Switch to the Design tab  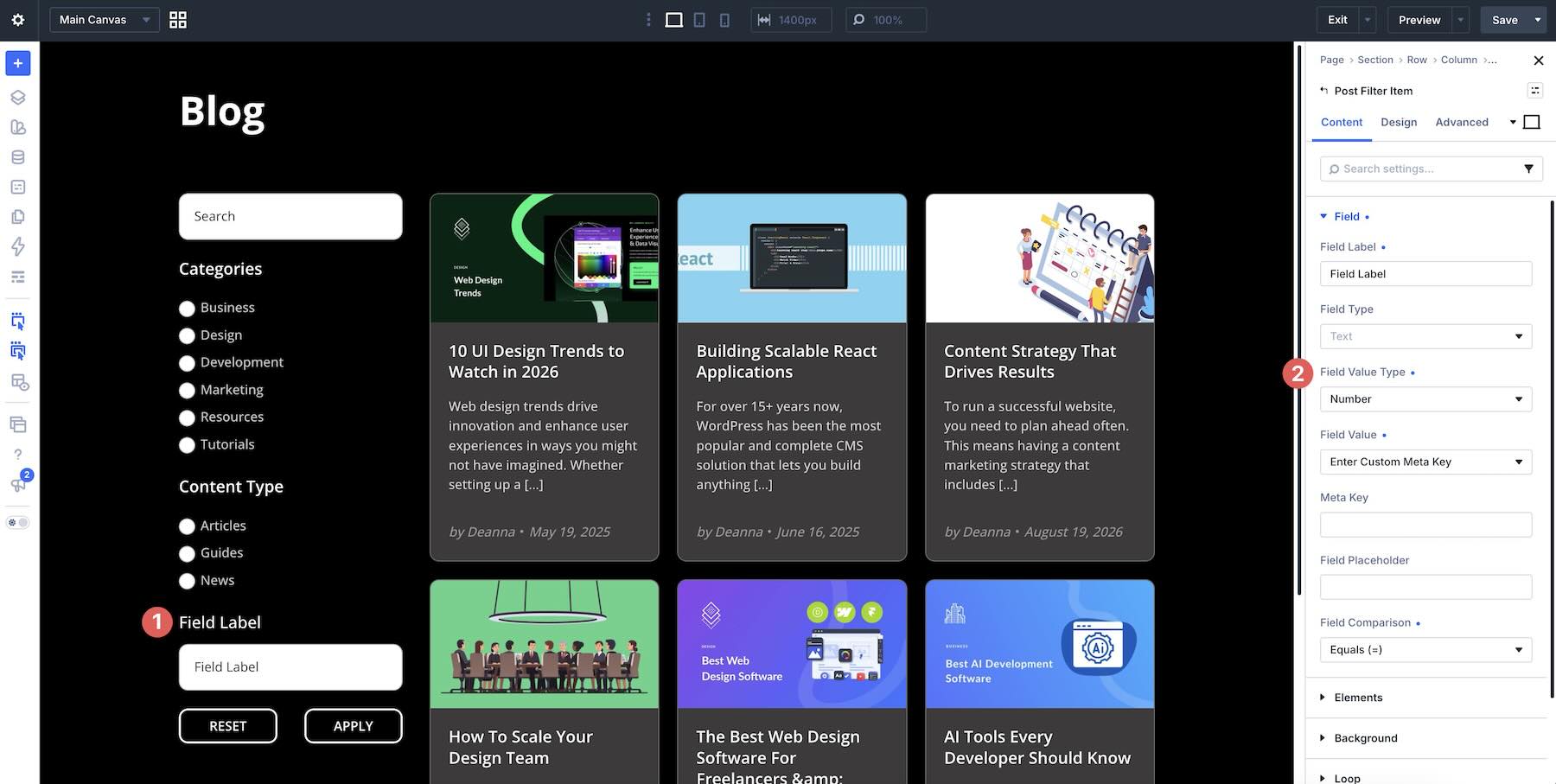click(x=1399, y=122)
